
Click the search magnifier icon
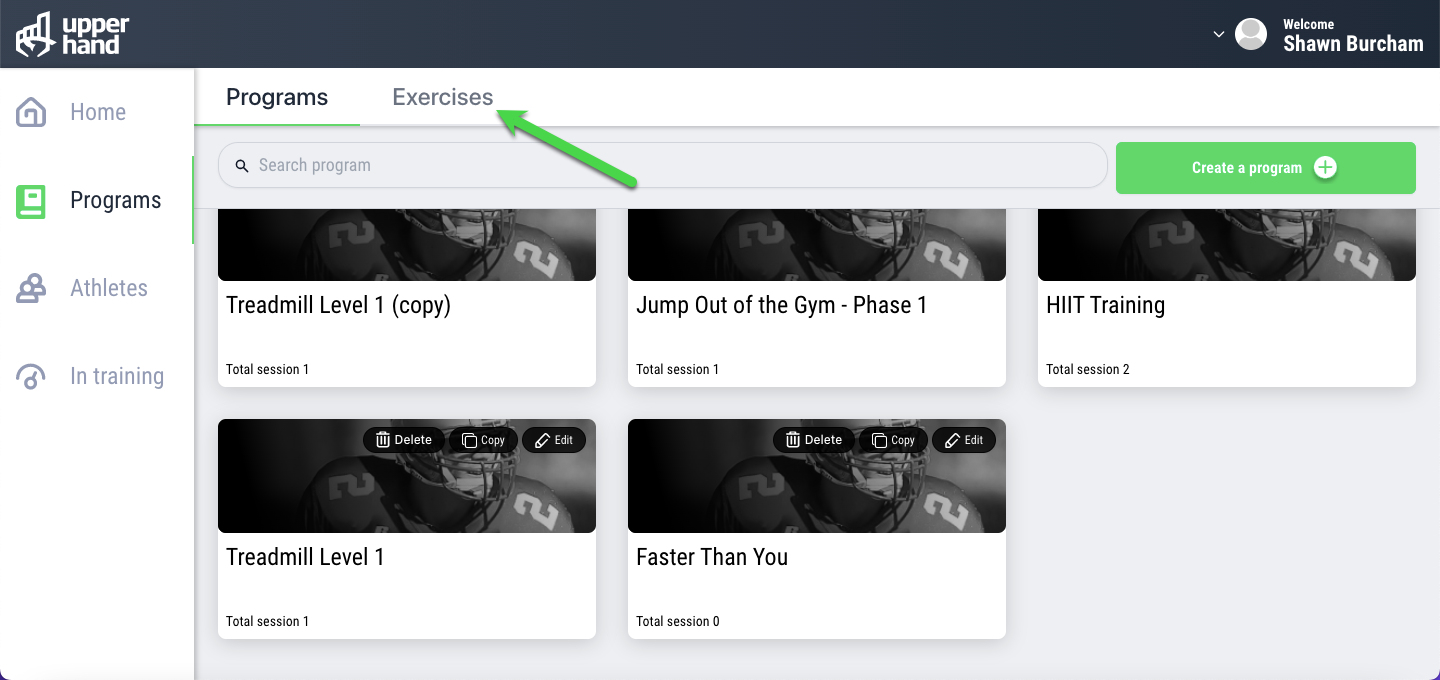242,166
